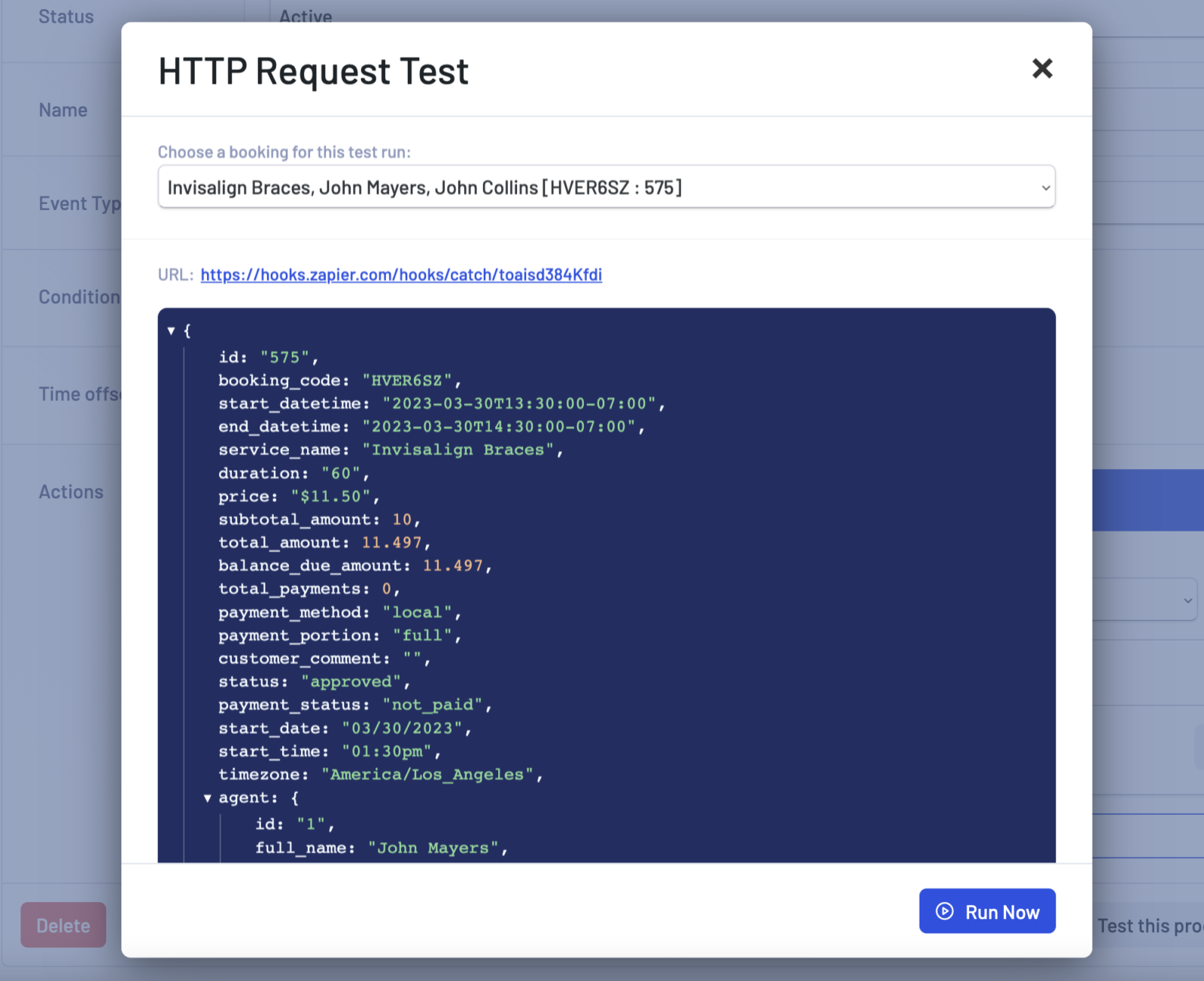Image resolution: width=1204 pixels, height=981 pixels.
Task: Open the Zapier webhook URL link
Action: coord(400,275)
